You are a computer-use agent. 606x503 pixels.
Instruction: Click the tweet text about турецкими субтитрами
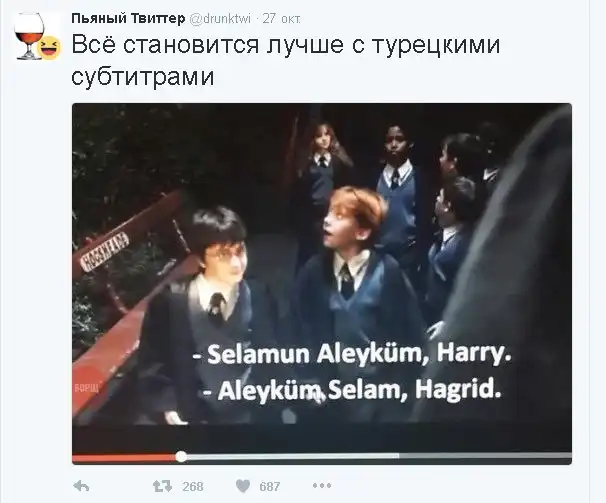coord(286,60)
